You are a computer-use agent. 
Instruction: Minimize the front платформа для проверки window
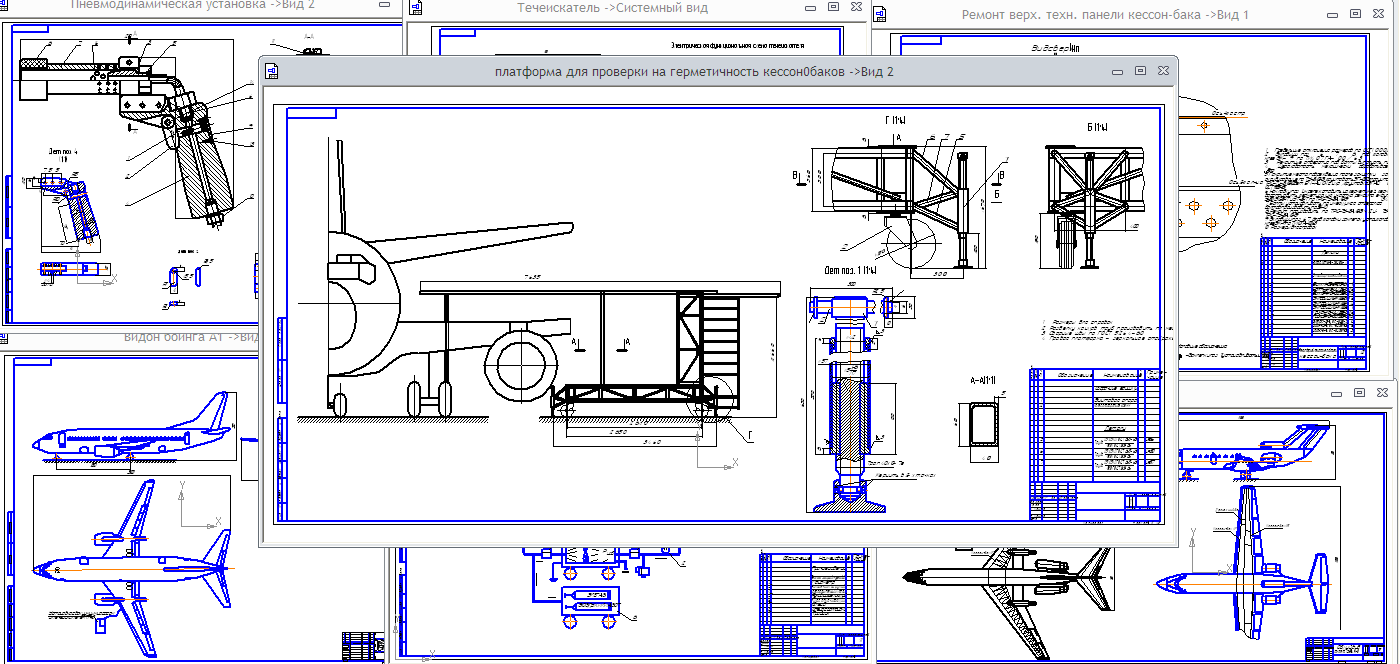tap(1117, 71)
